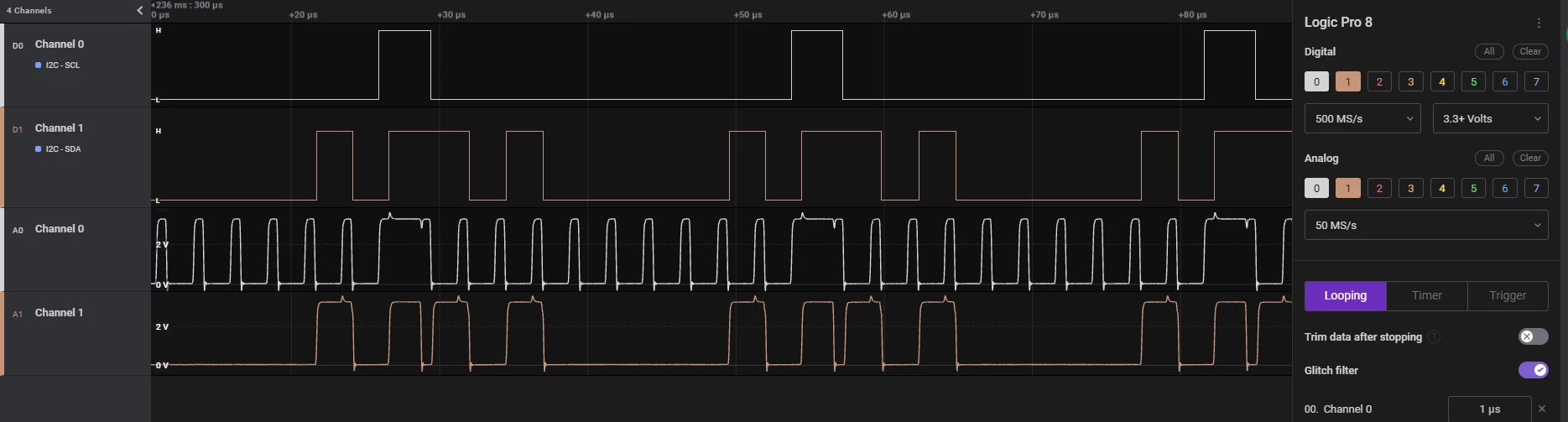Enable Digital channel 3
The height and width of the screenshot is (422, 1568).
click(1410, 81)
